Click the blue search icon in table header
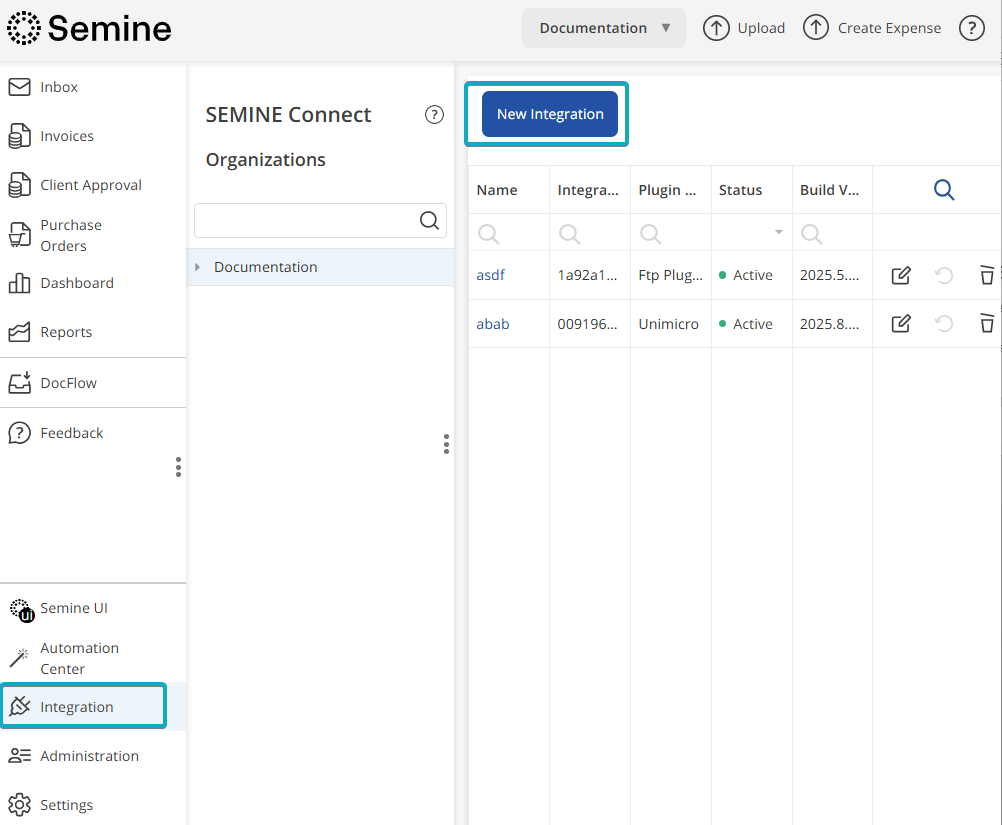This screenshot has height=825, width=1002. click(944, 190)
